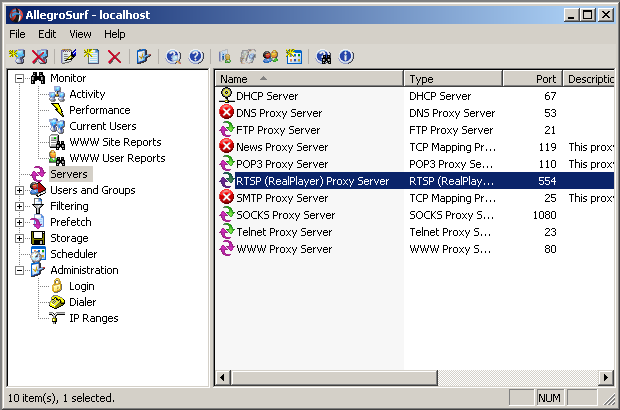Sort list by Type column header
The width and height of the screenshot is (620, 410).
click(453, 79)
